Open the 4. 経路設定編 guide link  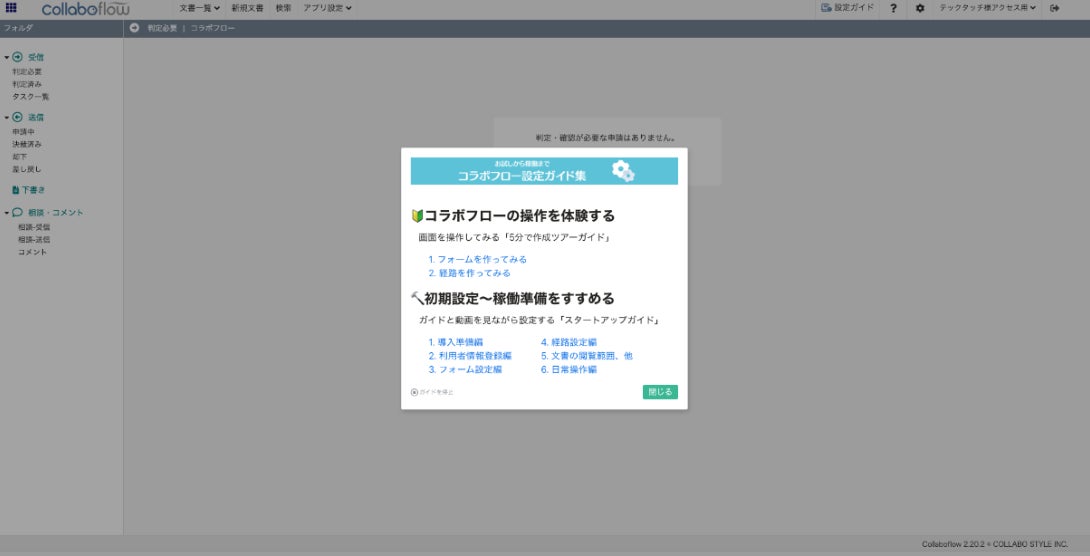[569, 342]
